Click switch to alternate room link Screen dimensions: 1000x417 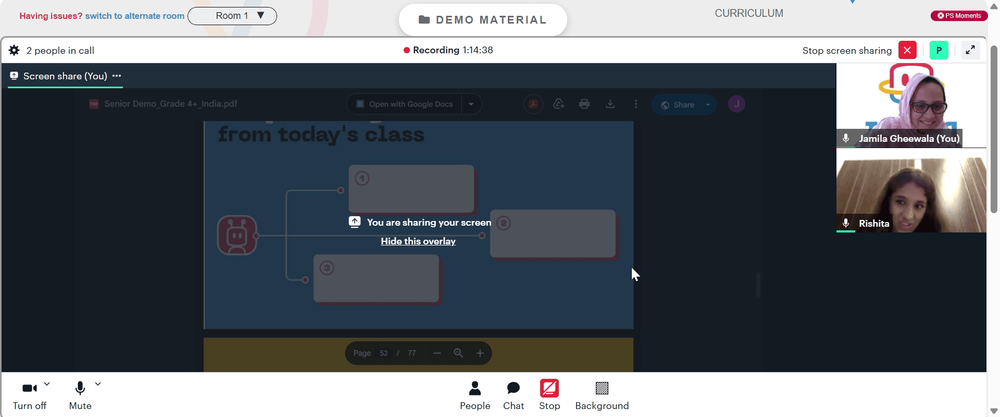[135, 16]
